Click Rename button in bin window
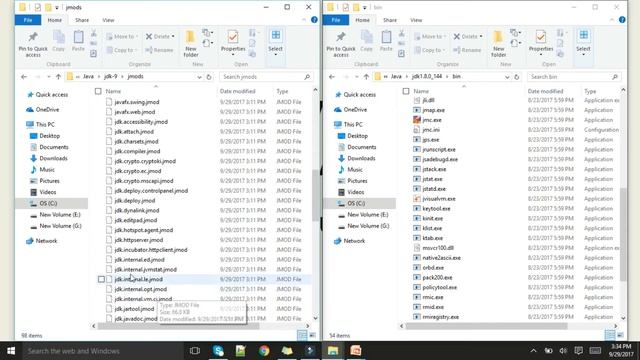 tap(467, 50)
